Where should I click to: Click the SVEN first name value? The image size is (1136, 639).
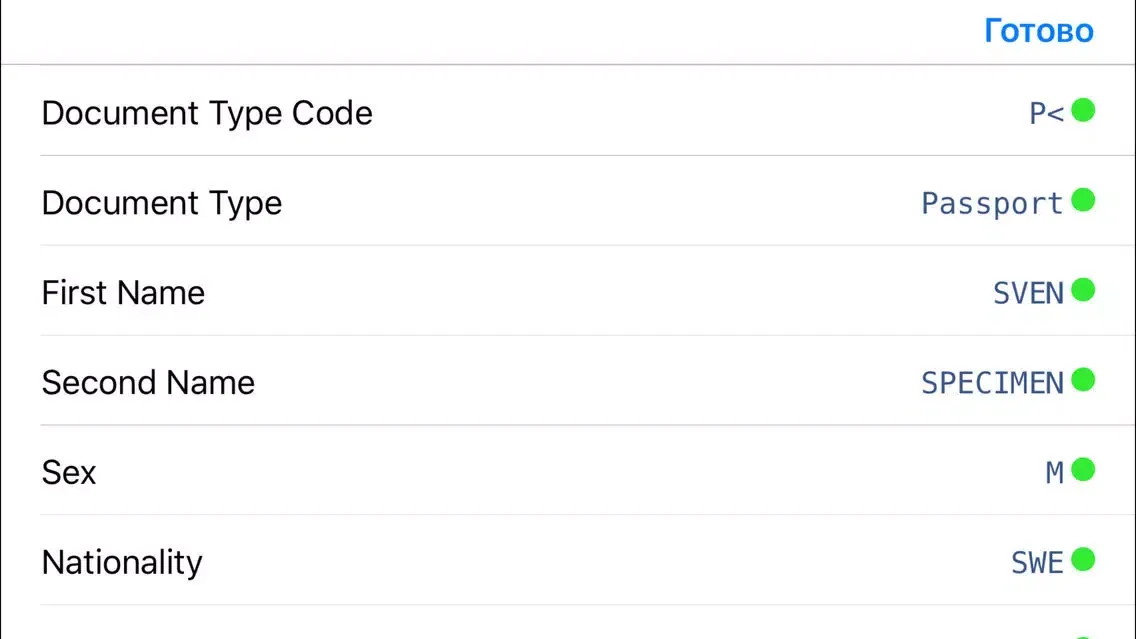point(1028,293)
